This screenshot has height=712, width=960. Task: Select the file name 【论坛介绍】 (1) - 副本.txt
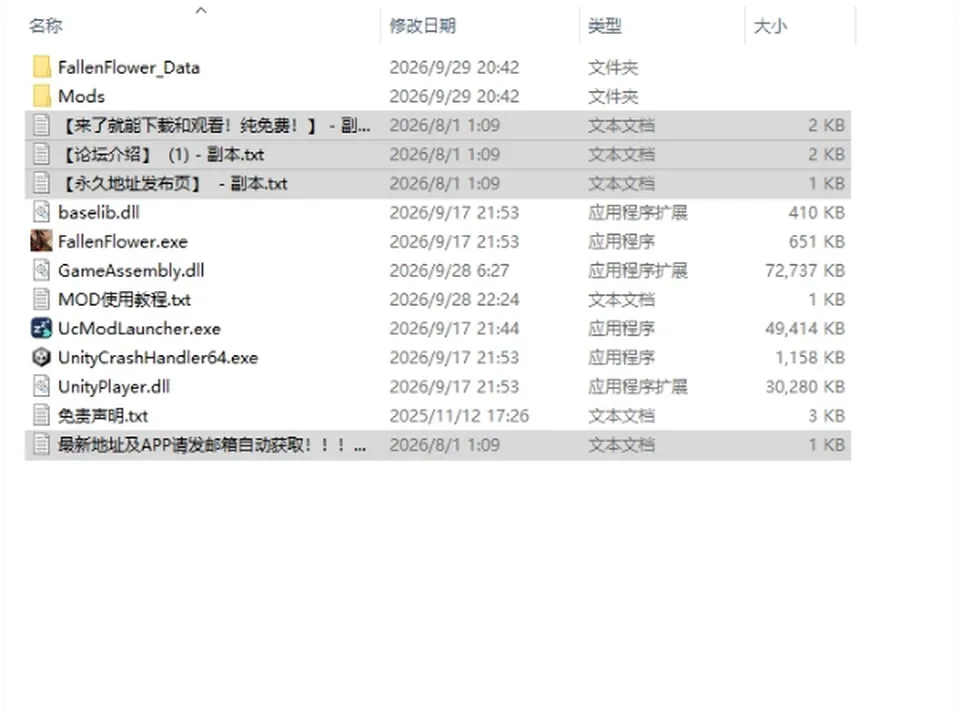pos(161,154)
